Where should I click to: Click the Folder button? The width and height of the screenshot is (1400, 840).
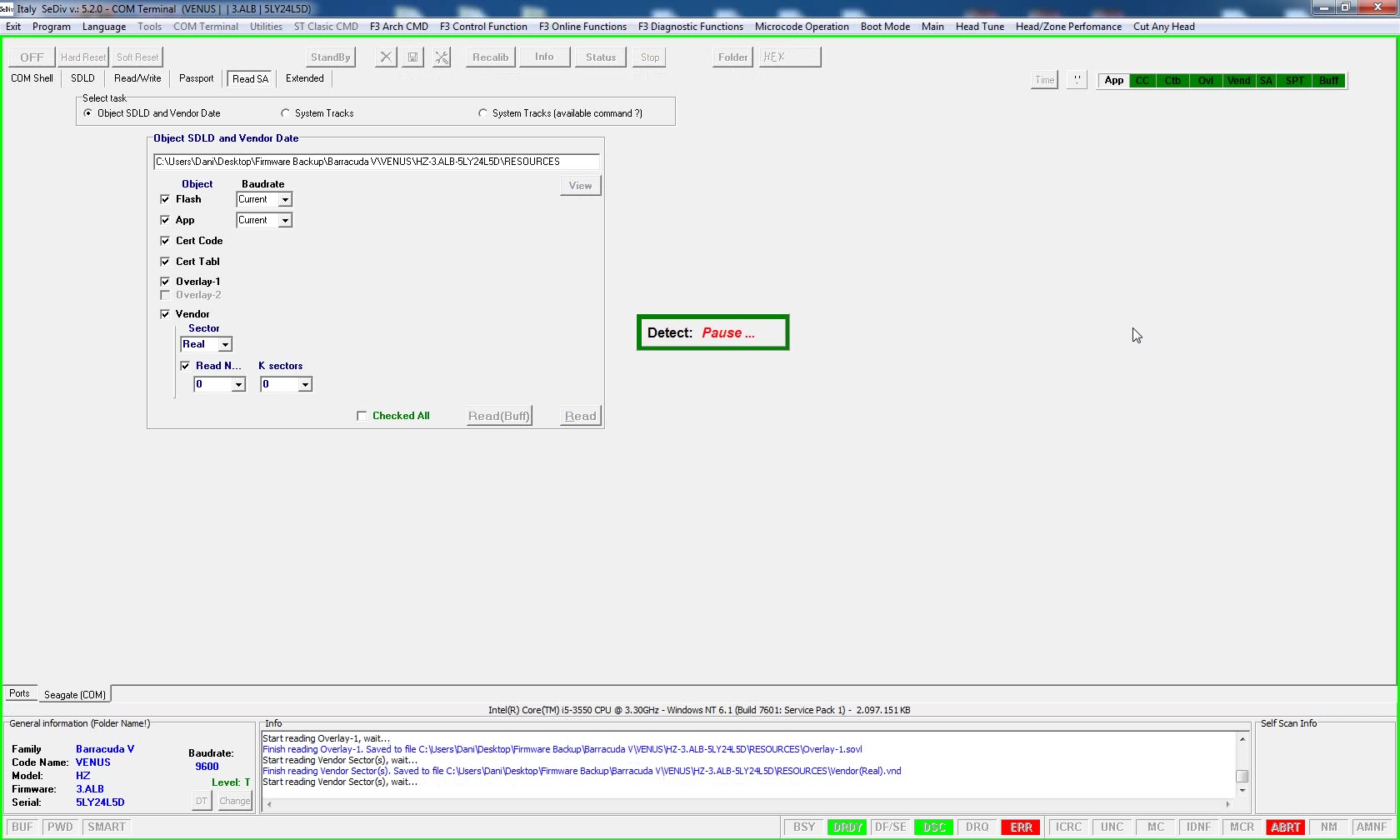733,57
